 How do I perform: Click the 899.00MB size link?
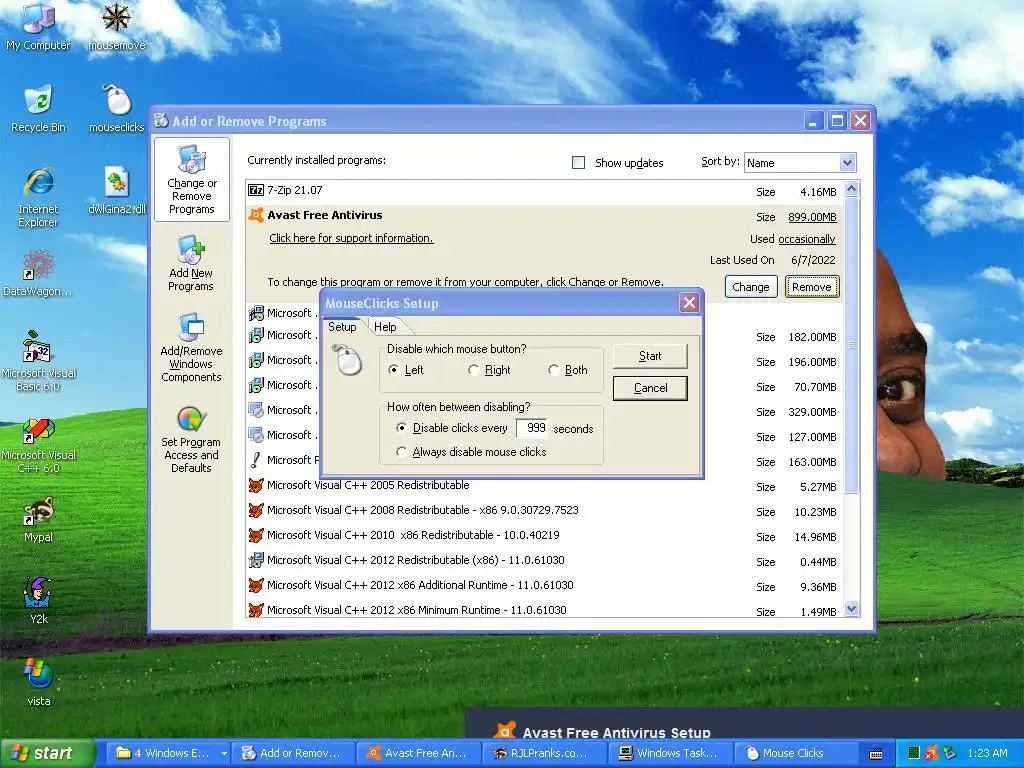(x=812, y=217)
